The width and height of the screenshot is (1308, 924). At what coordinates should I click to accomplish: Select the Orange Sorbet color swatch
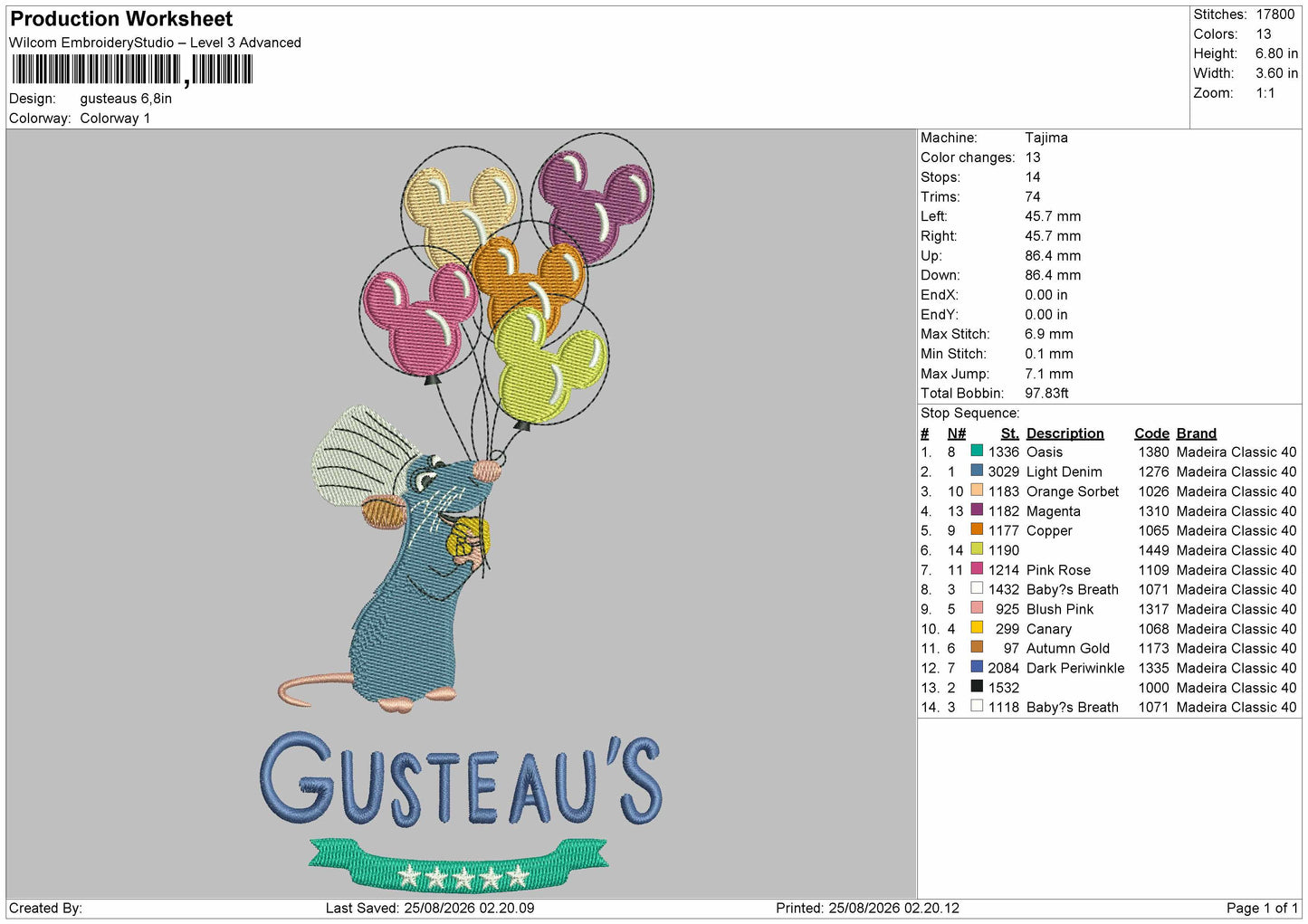pyautogui.click(x=977, y=491)
